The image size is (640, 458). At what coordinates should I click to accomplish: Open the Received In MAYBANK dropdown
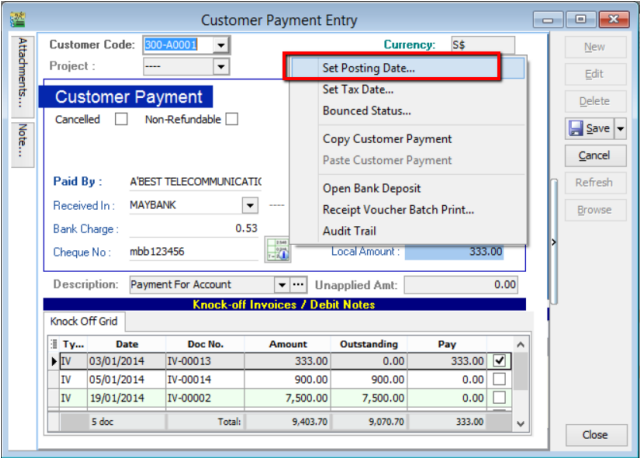pyautogui.click(x=250, y=205)
